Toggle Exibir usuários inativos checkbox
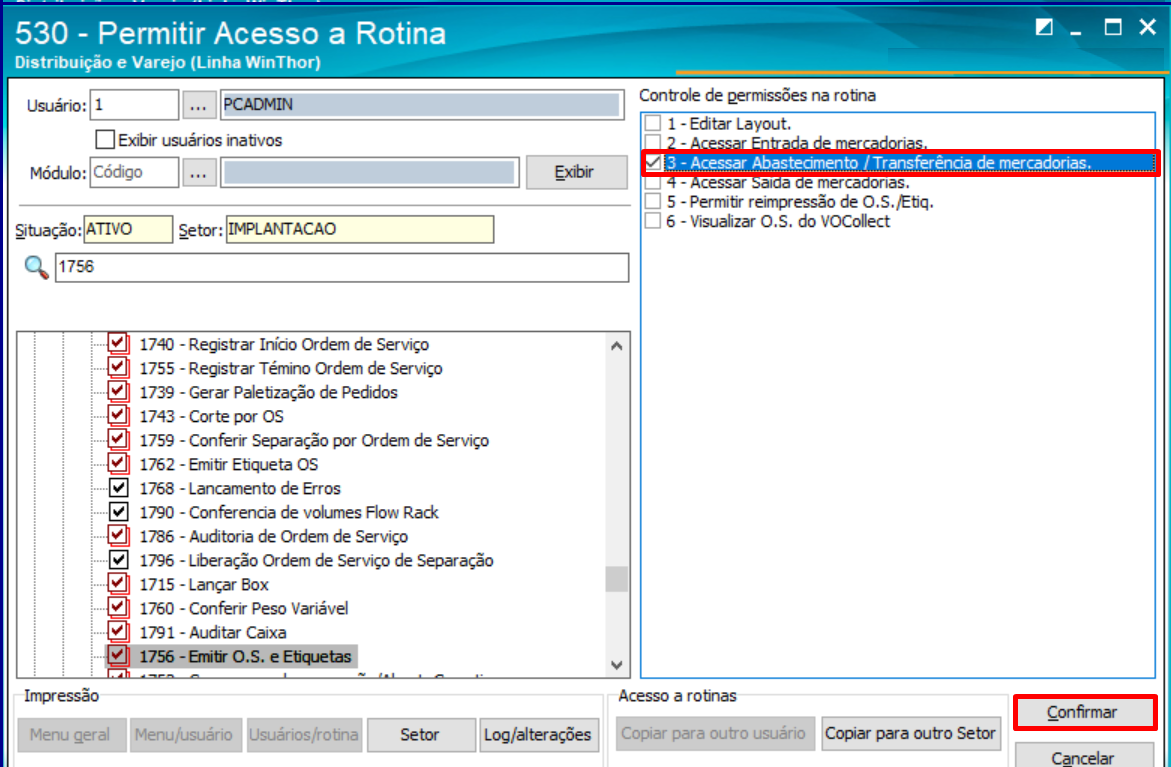The width and height of the screenshot is (1171, 767). [x=105, y=140]
